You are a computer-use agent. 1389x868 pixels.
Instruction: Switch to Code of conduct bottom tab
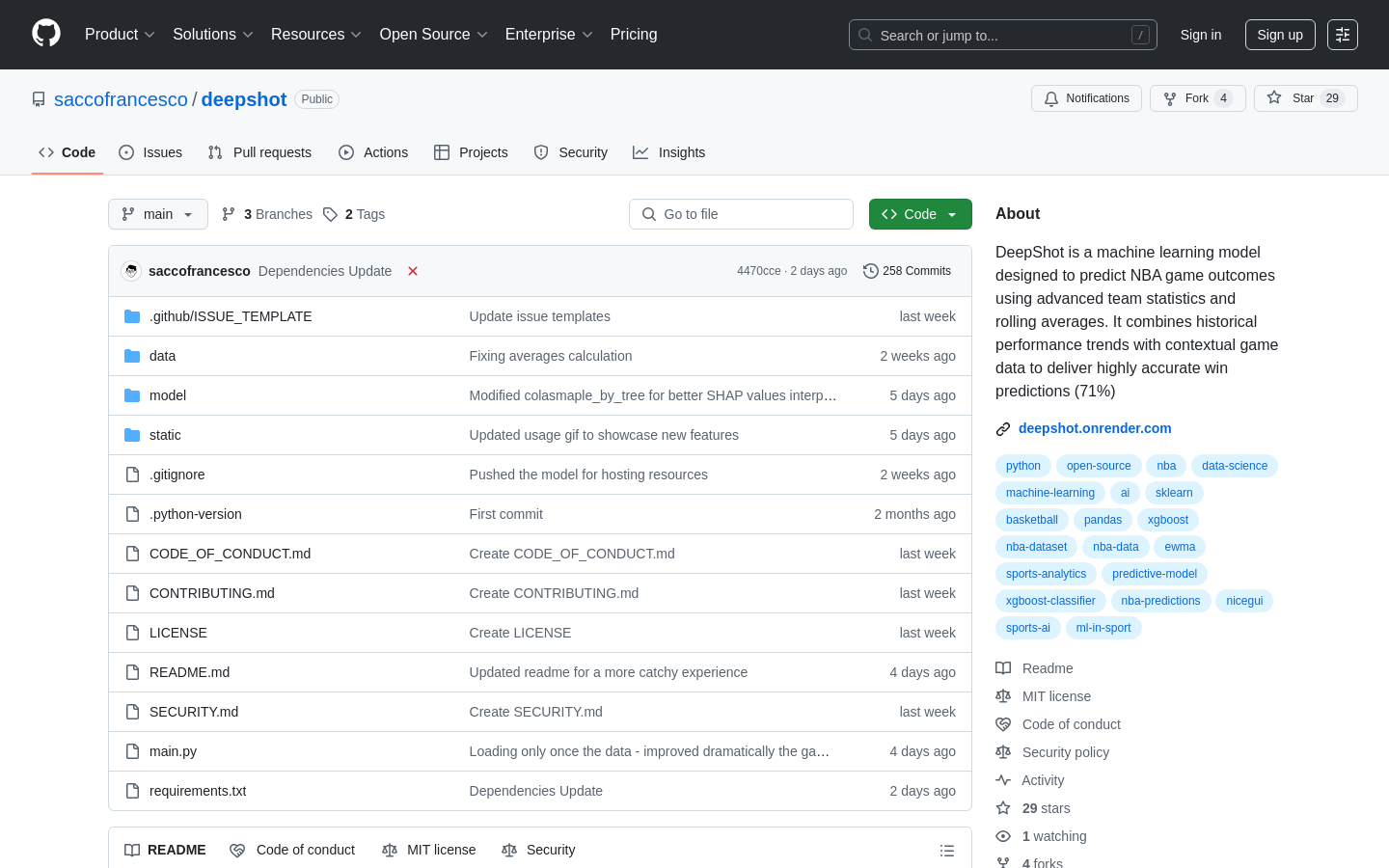[292, 850]
